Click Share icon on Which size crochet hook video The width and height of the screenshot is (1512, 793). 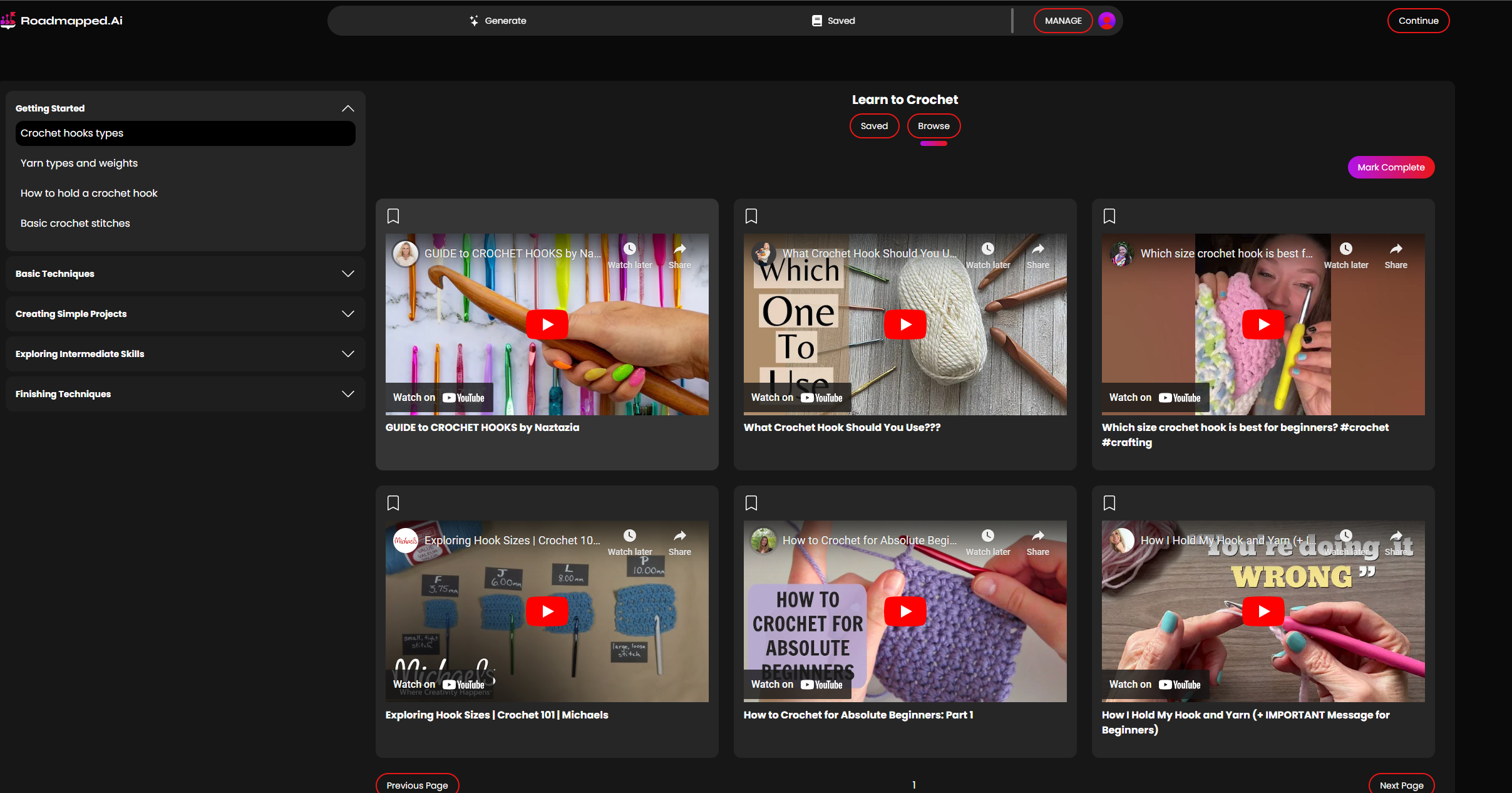[x=1396, y=249]
